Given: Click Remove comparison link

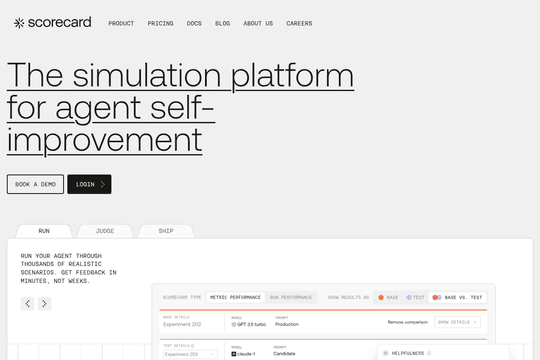Looking at the screenshot, I should click(x=408, y=322).
